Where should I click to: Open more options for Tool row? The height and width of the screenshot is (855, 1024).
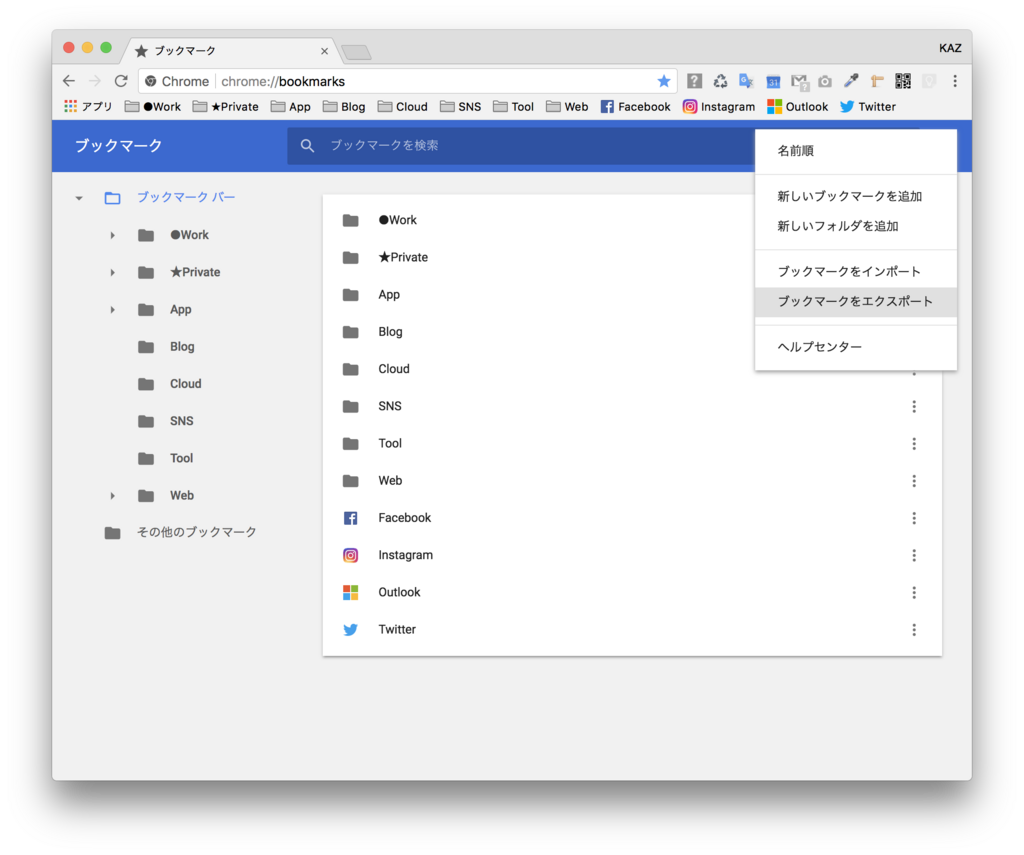click(914, 444)
